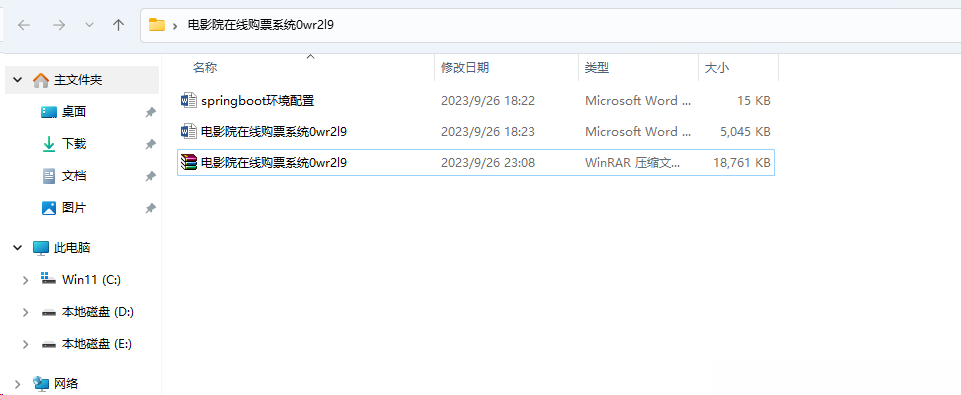The width and height of the screenshot is (961, 395).
Task: Click the WinRAR 压缩文... type cell
Action: point(632,162)
